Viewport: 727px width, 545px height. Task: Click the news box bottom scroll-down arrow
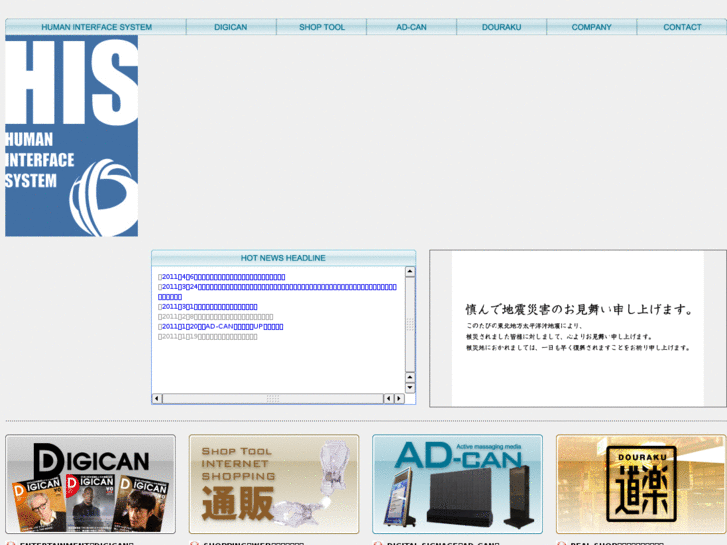(x=410, y=387)
